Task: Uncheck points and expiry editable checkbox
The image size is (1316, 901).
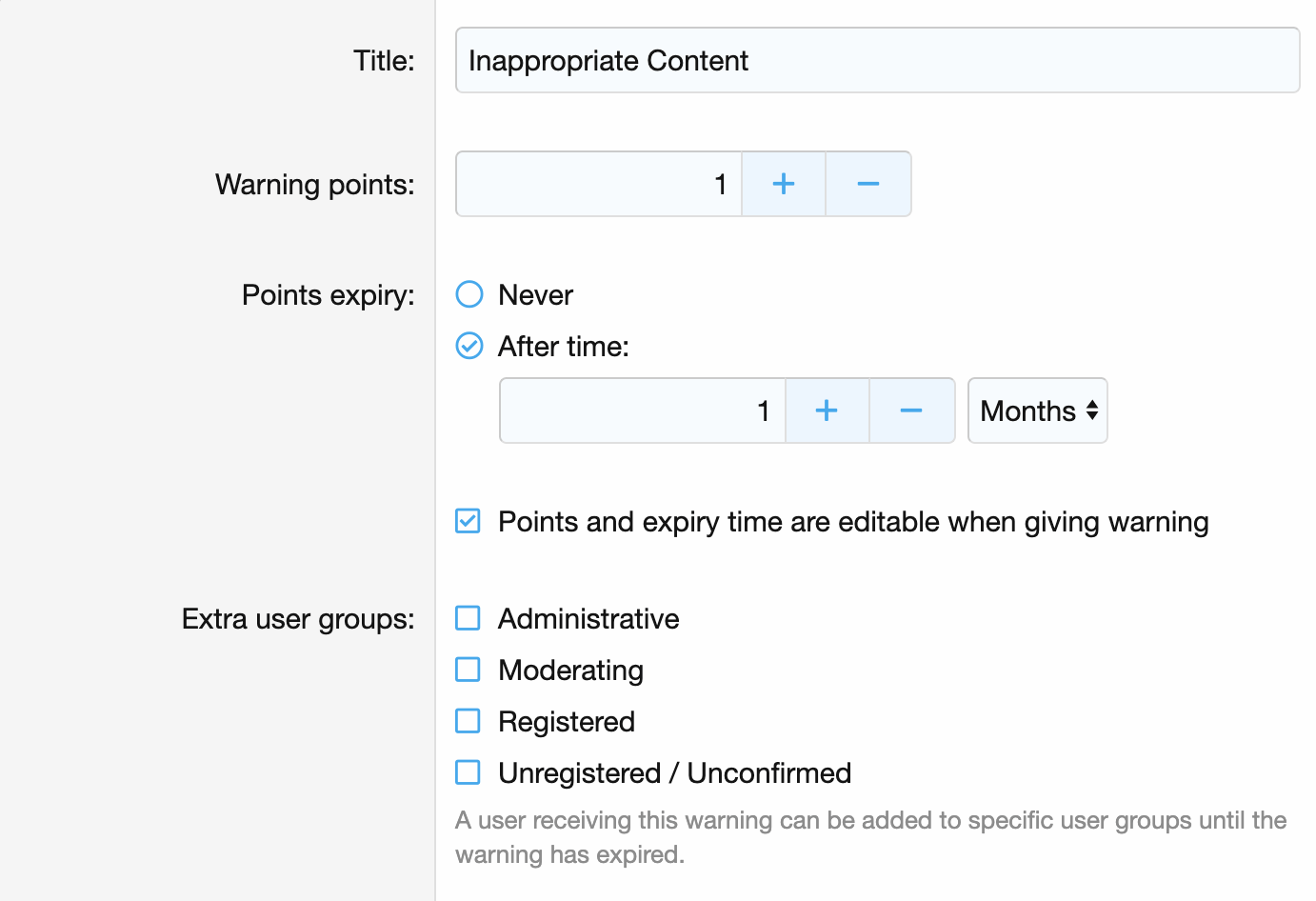Action: 468,521
